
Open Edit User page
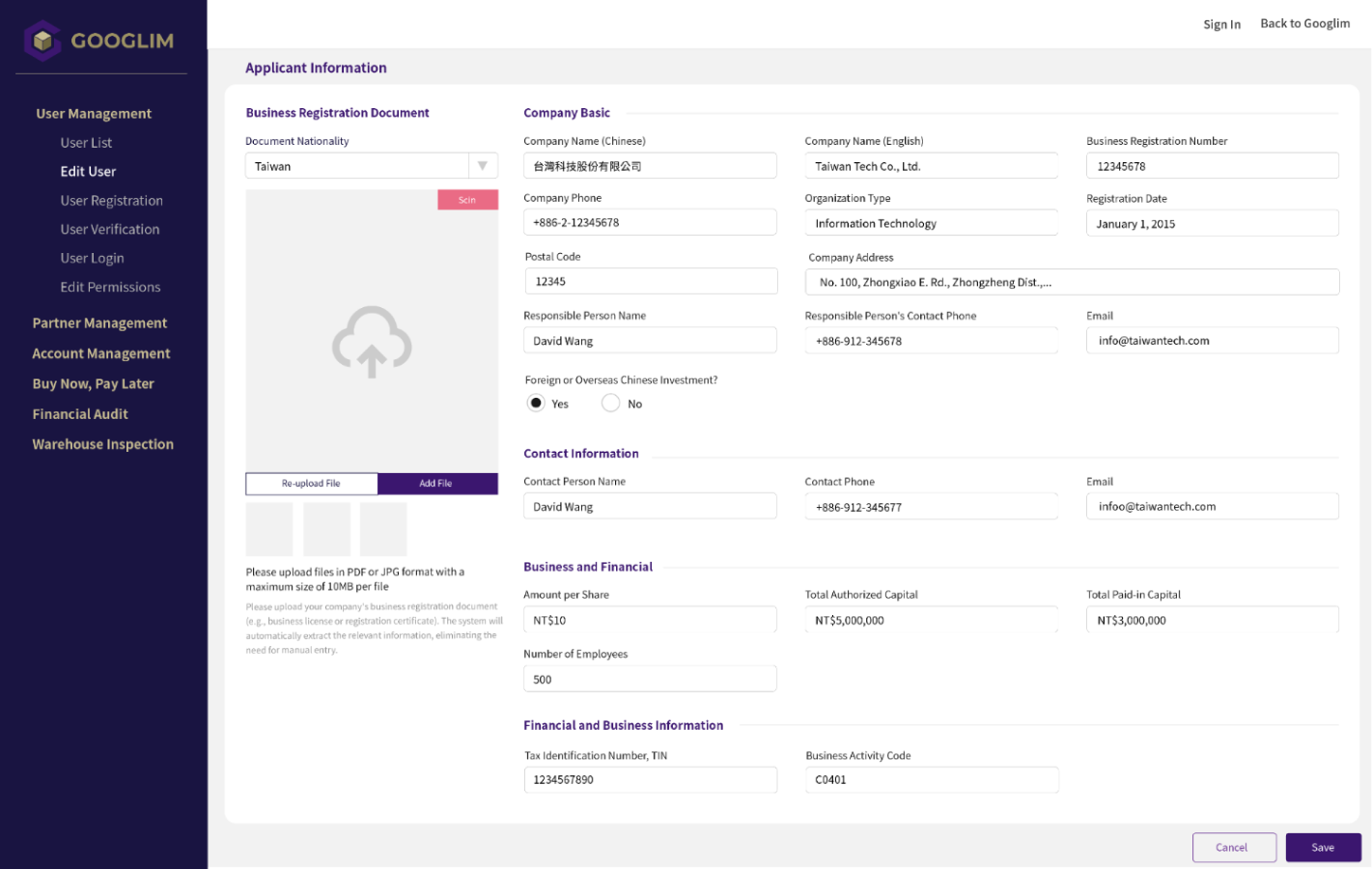pyautogui.click(x=88, y=171)
